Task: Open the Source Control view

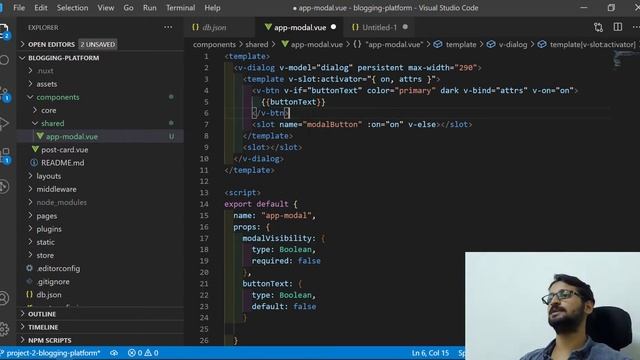Action: coord(4,94)
